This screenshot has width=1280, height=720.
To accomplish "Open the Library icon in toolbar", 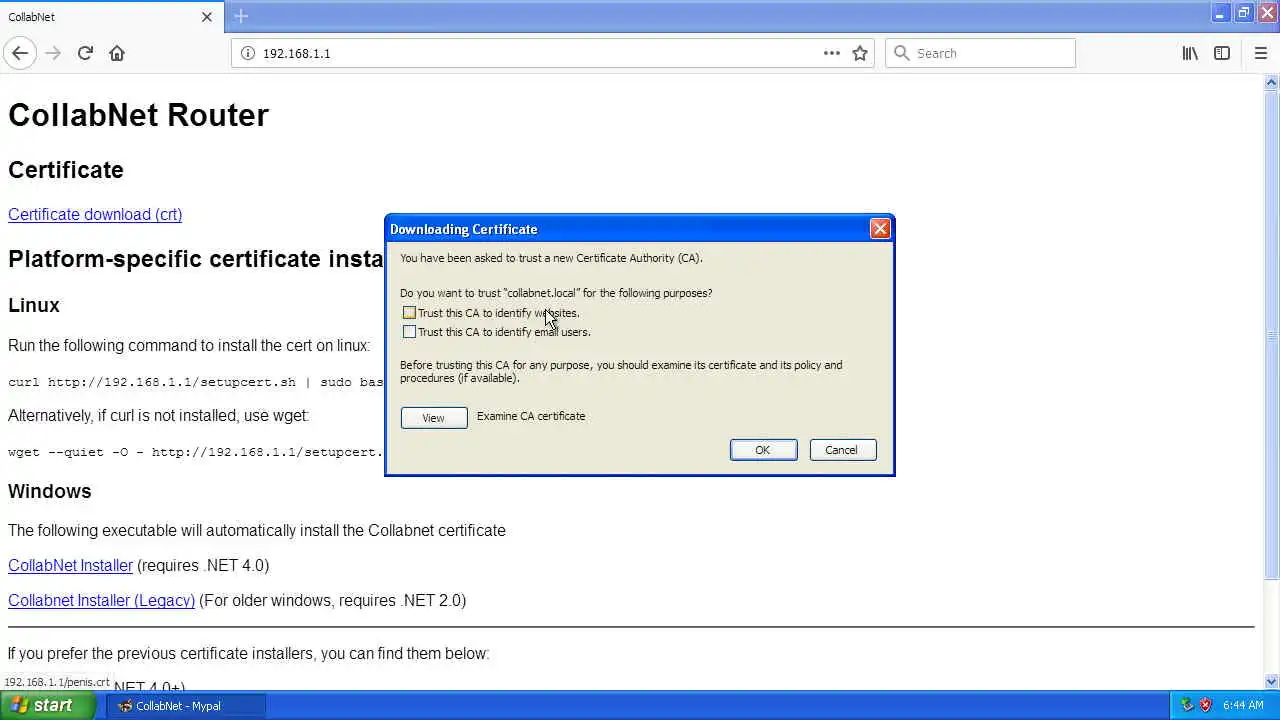I will coord(1190,53).
